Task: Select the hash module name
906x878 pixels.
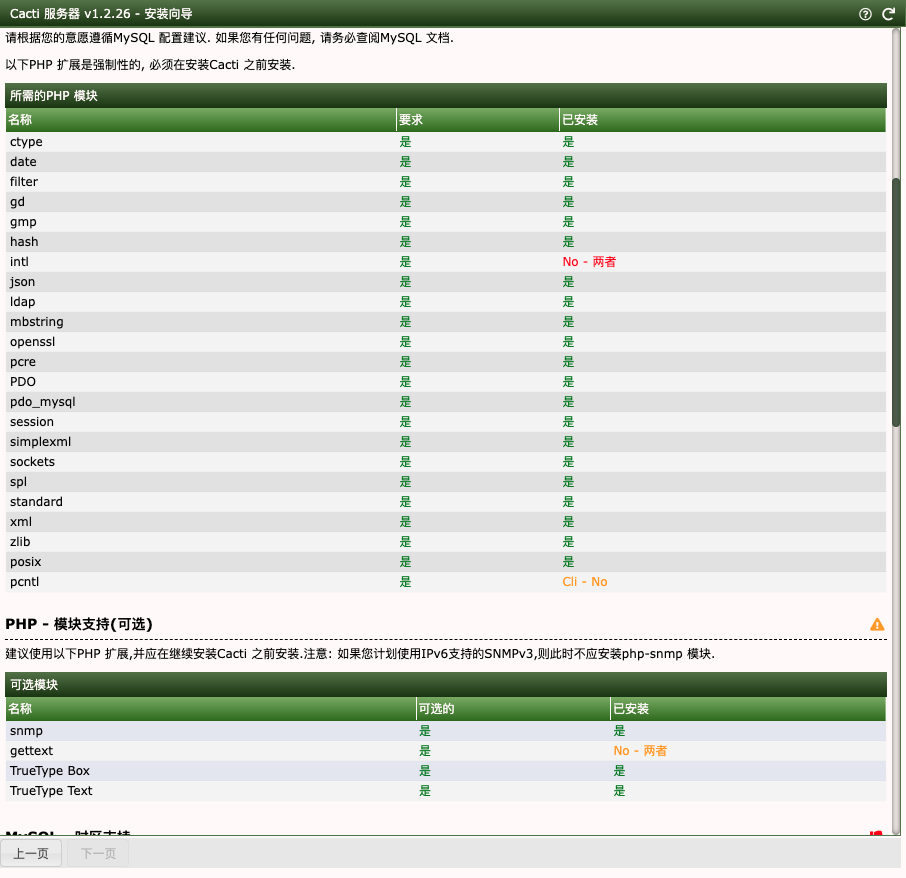Action: 24,242
